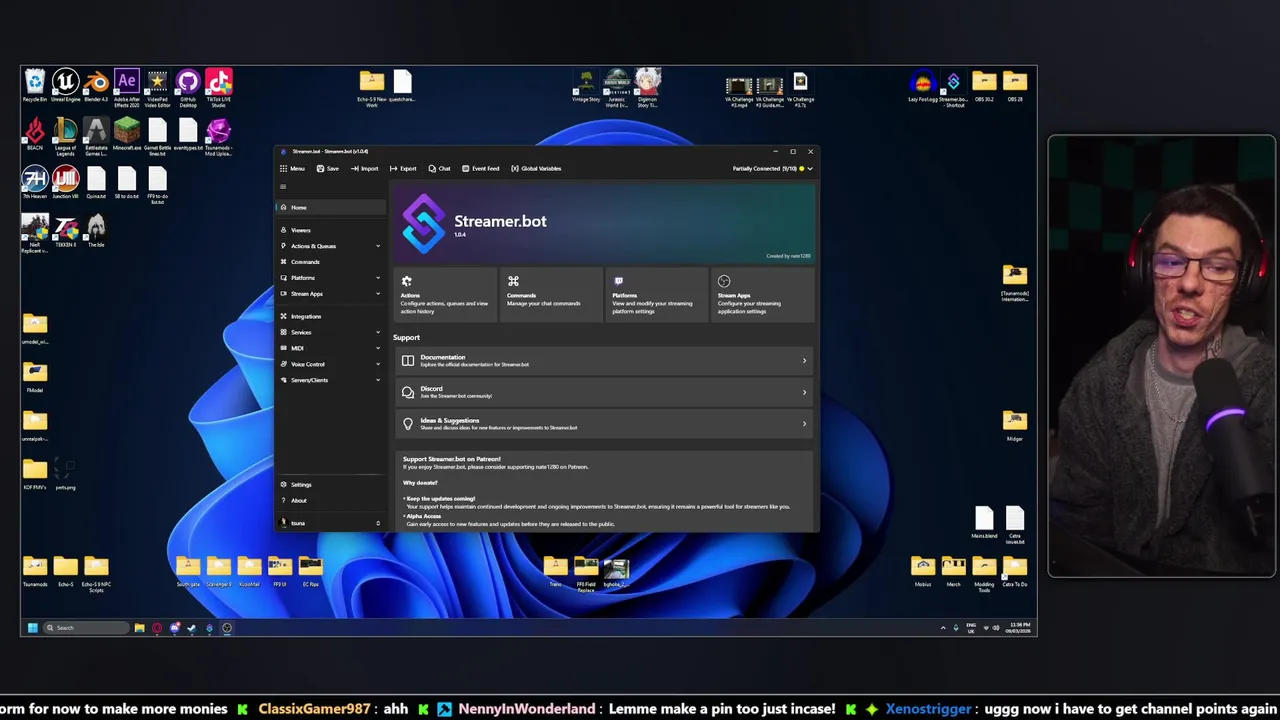The width and height of the screenshot is (1280, 720).
Task: Open Settings in the Streamer.bot sidebar
Action: 331,484
